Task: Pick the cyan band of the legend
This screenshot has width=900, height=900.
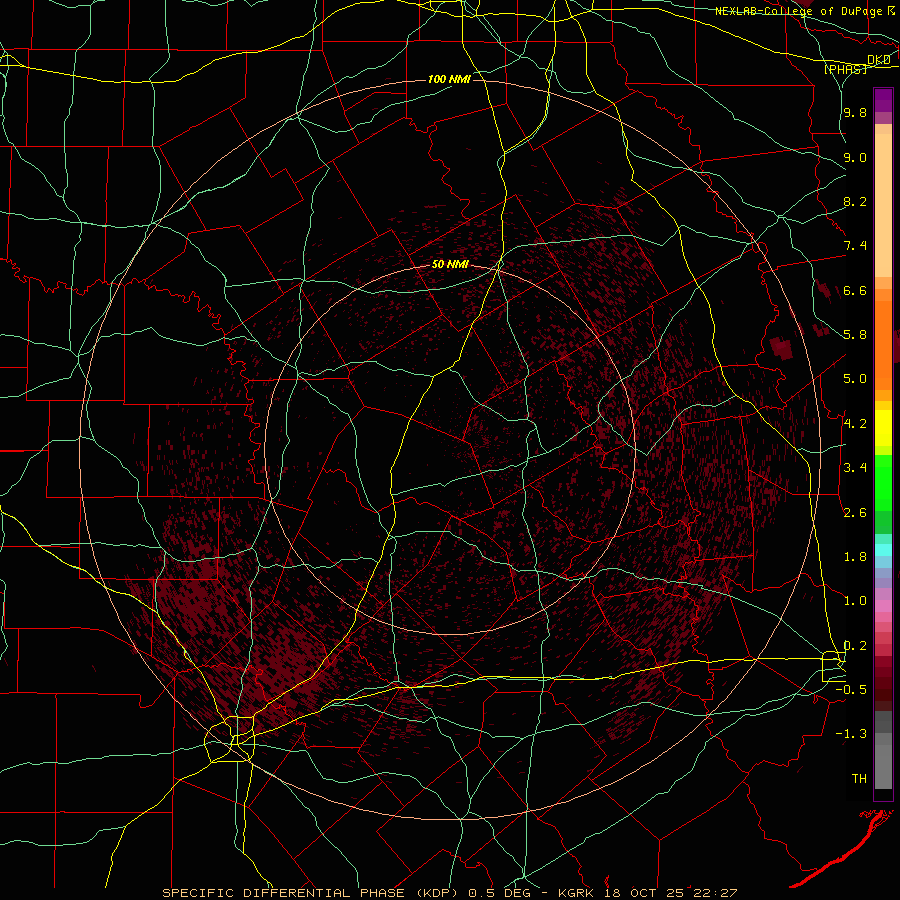Action: tap(883, 550)
